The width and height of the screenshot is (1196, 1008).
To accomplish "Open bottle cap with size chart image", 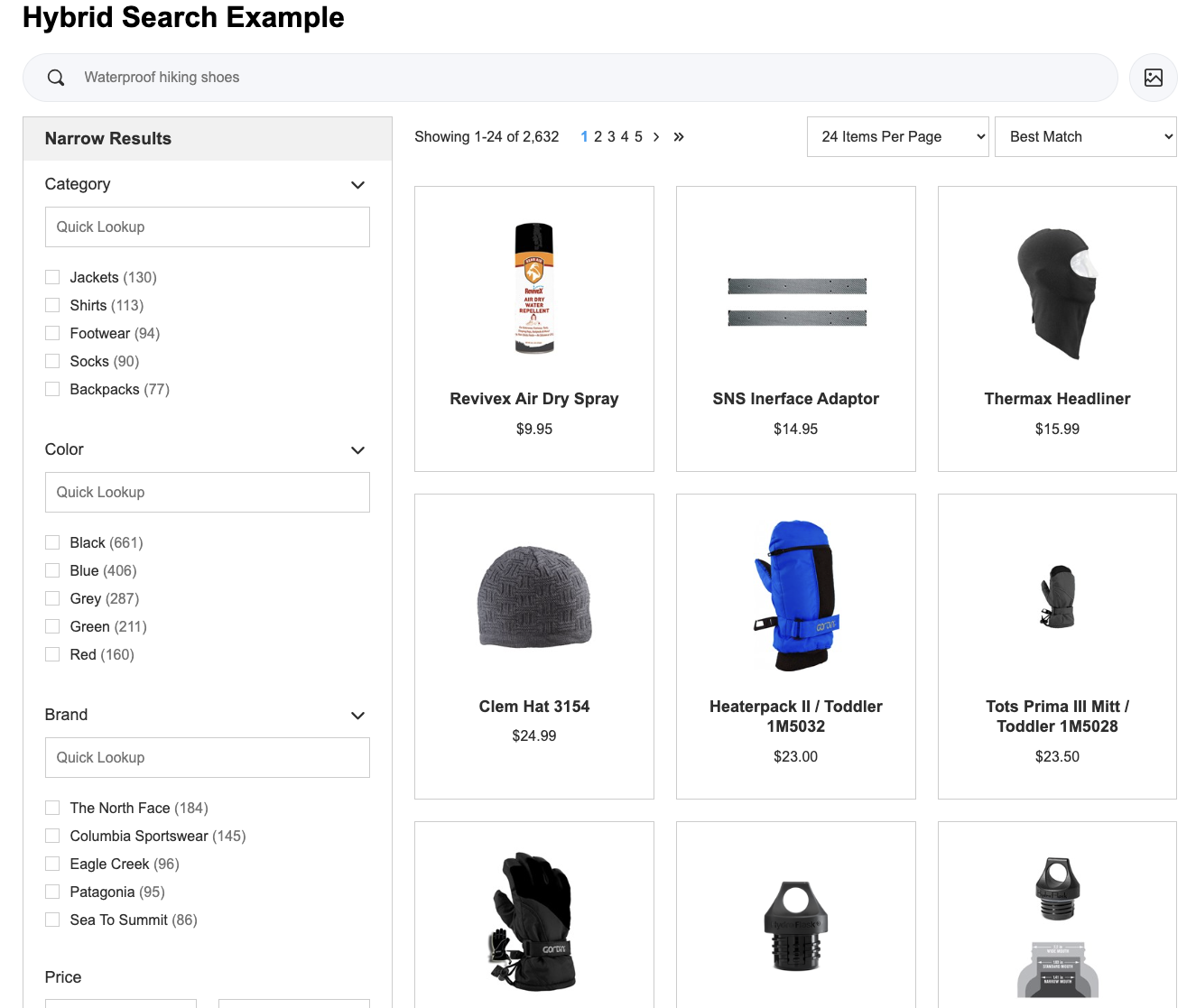I will [x=1057, y=927].
